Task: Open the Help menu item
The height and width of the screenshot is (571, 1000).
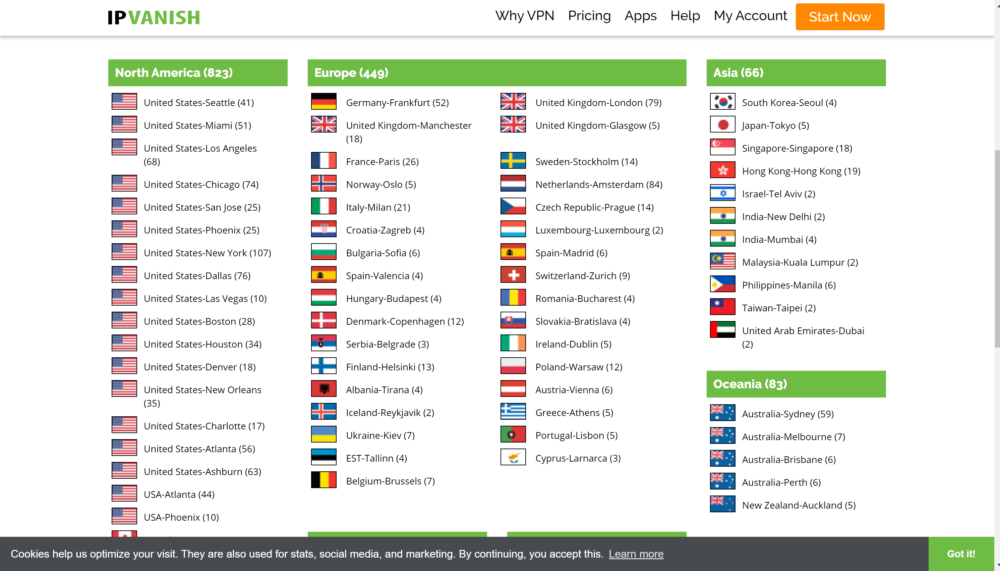Action: click(685, 16)
